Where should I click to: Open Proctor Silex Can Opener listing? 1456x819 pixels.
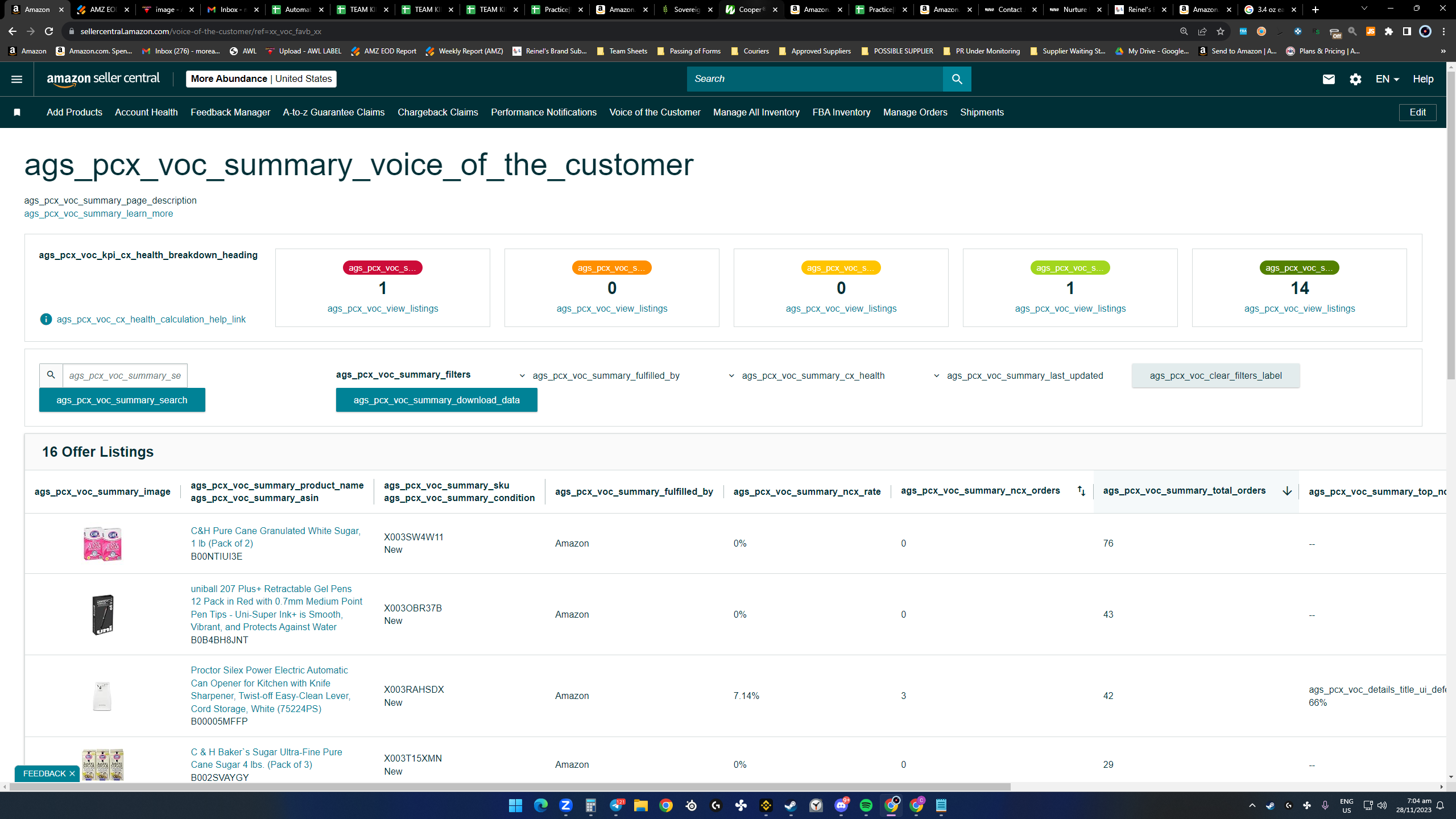[x=271, y=689]
